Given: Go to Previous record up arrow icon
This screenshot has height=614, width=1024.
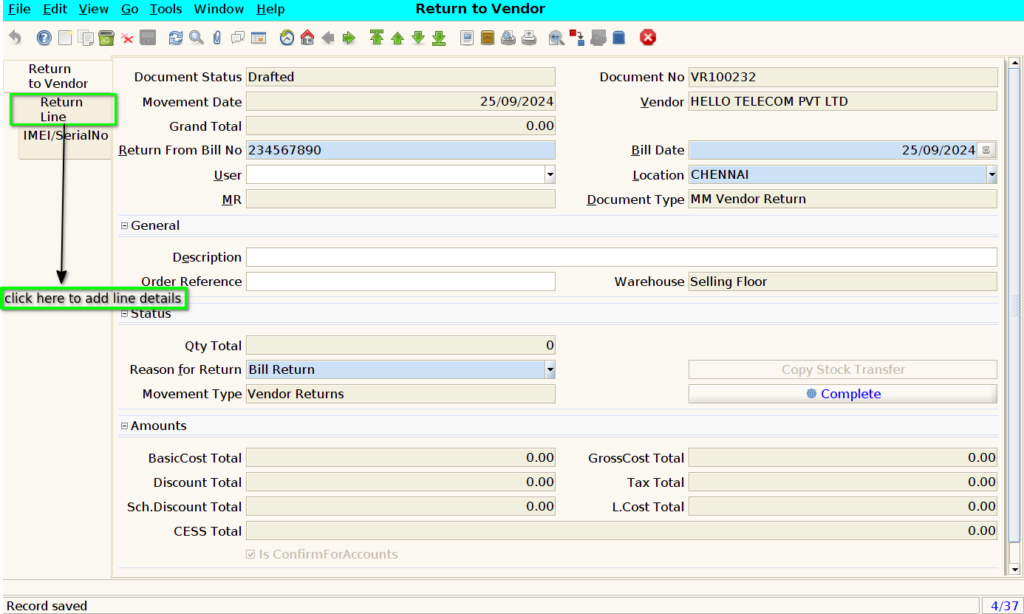Looking at the screenshot, I should [397, 38].
